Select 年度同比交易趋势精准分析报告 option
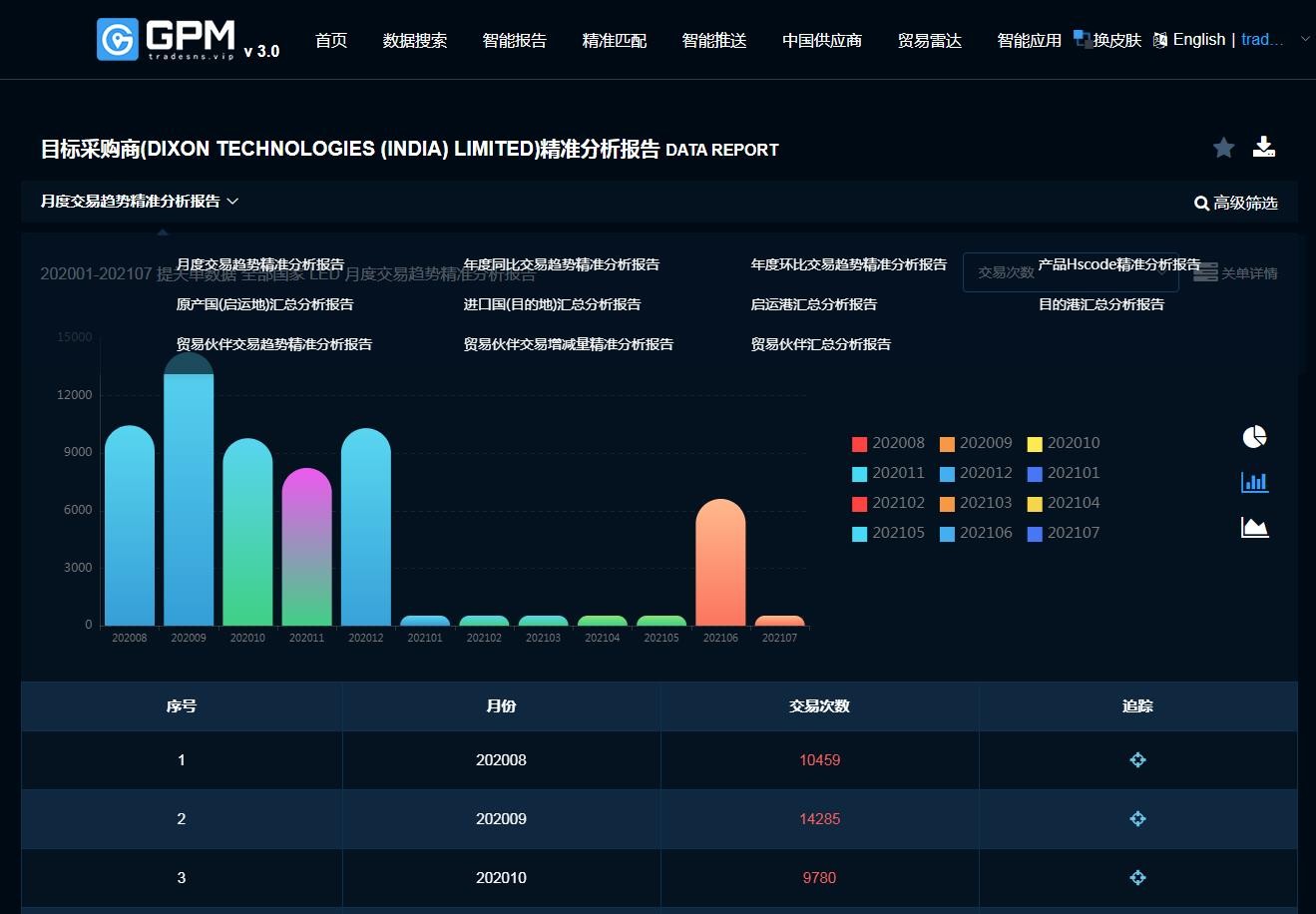 coord(562,264)
